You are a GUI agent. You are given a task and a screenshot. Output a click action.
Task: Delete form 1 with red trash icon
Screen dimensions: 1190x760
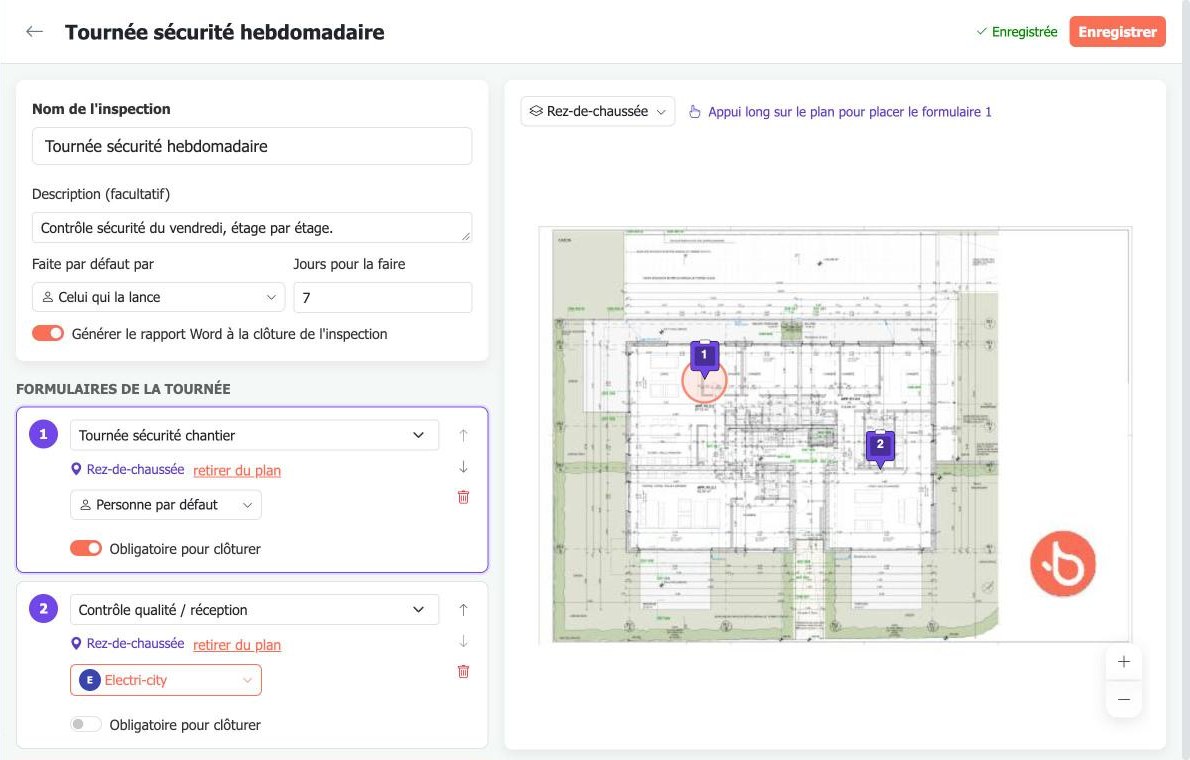pyautogui.click(x=463, y=497)
